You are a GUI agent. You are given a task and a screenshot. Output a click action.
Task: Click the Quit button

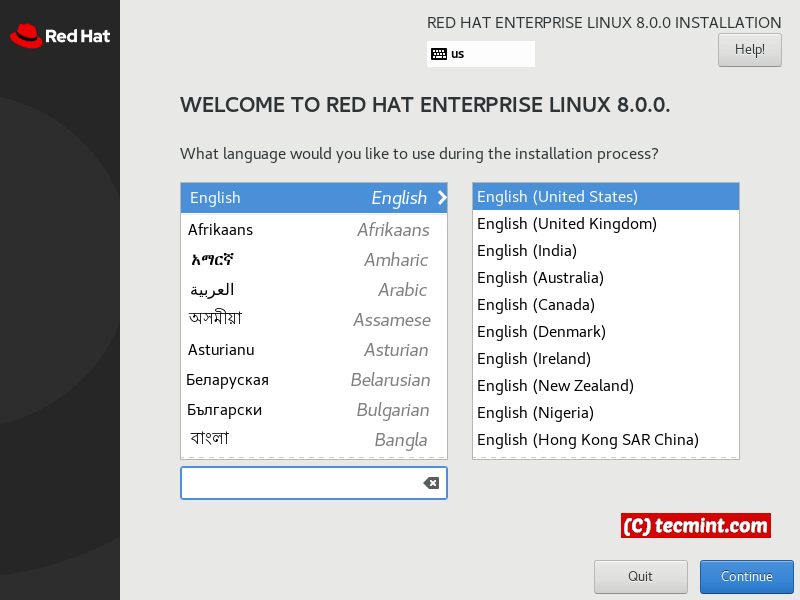tap(640, 576)
